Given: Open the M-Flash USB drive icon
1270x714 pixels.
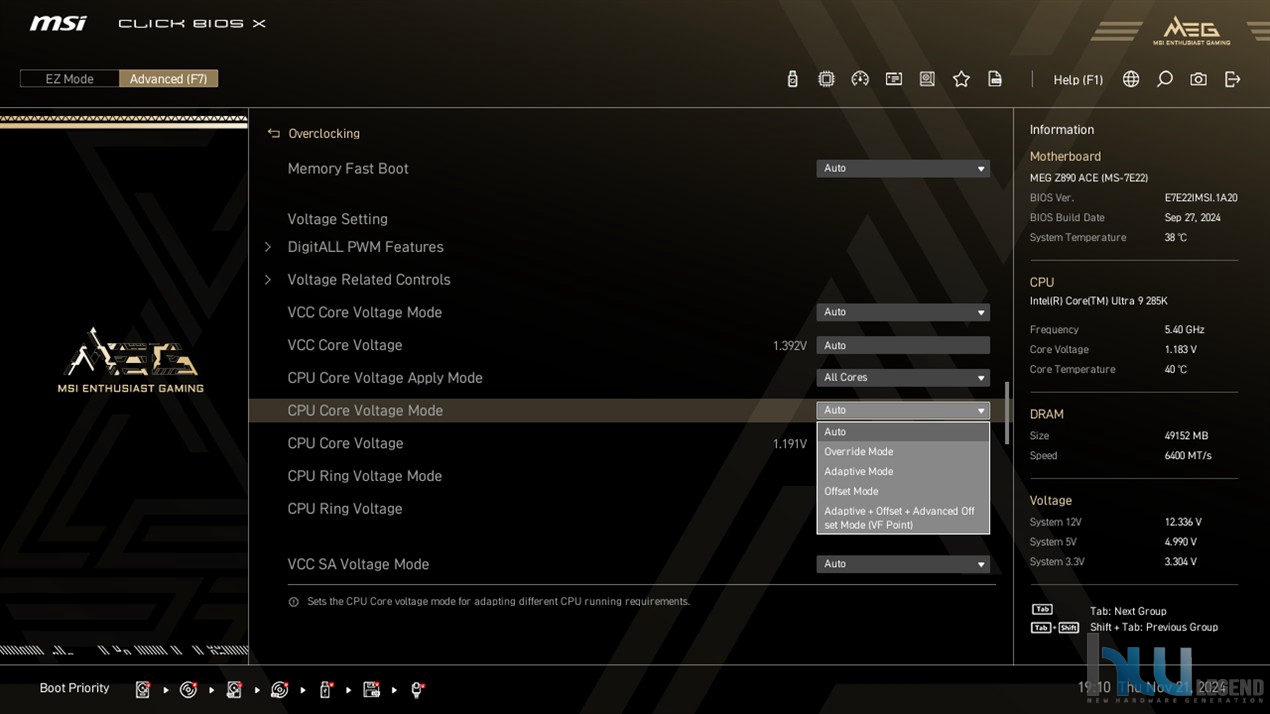Looking at the screenshot, I should pos(792,79).
